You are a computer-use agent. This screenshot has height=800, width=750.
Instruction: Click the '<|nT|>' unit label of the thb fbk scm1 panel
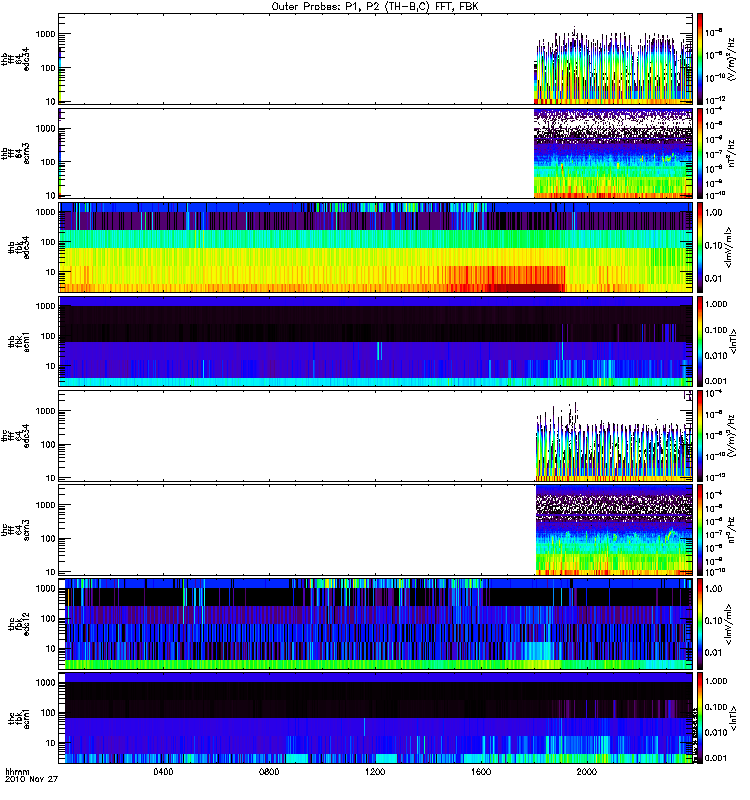pos(734,341)
